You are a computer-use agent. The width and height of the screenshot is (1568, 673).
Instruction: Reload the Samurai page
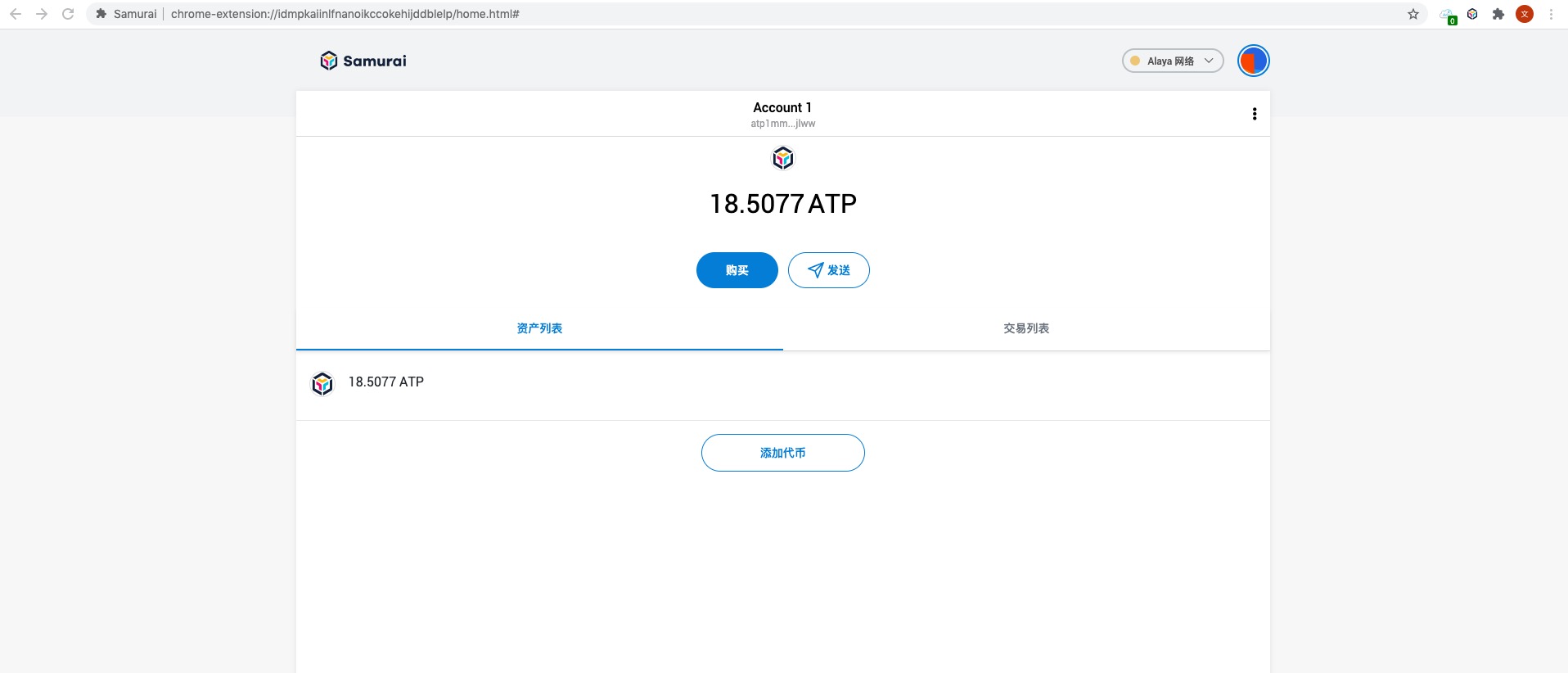point(68,14)
